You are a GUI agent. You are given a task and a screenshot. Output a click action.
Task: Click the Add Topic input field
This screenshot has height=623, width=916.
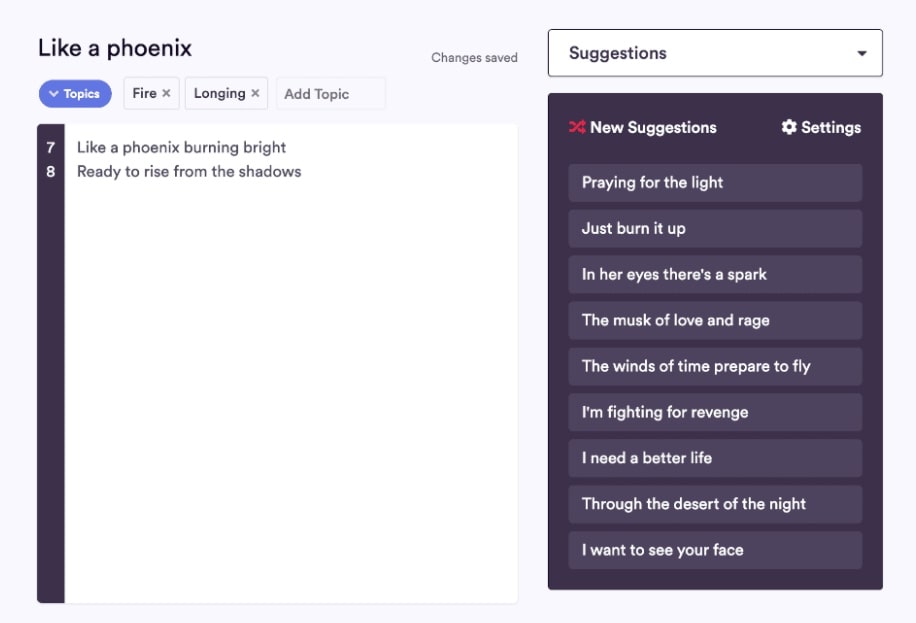click(330, 93)
